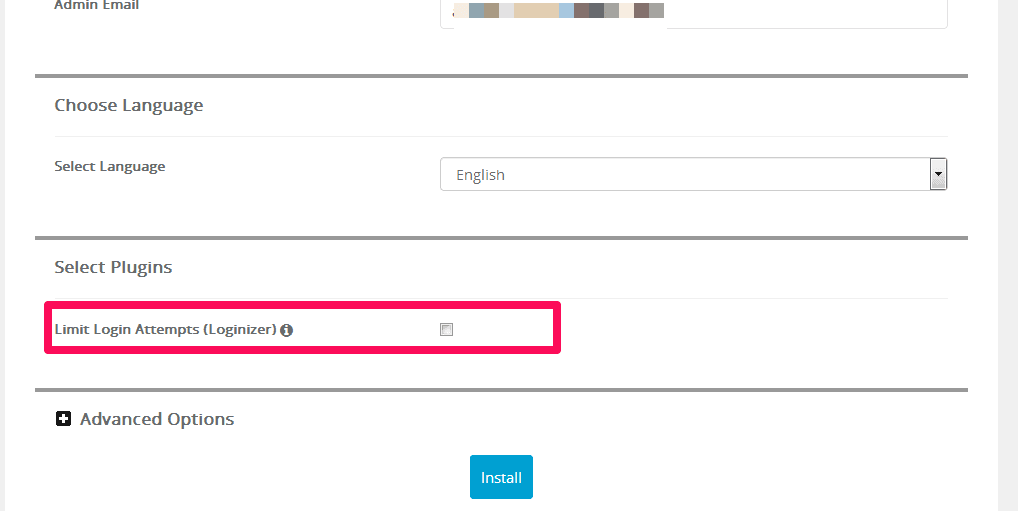
Task: Click the plus icon before Advanced Options
Action: (x=63, y=419)
